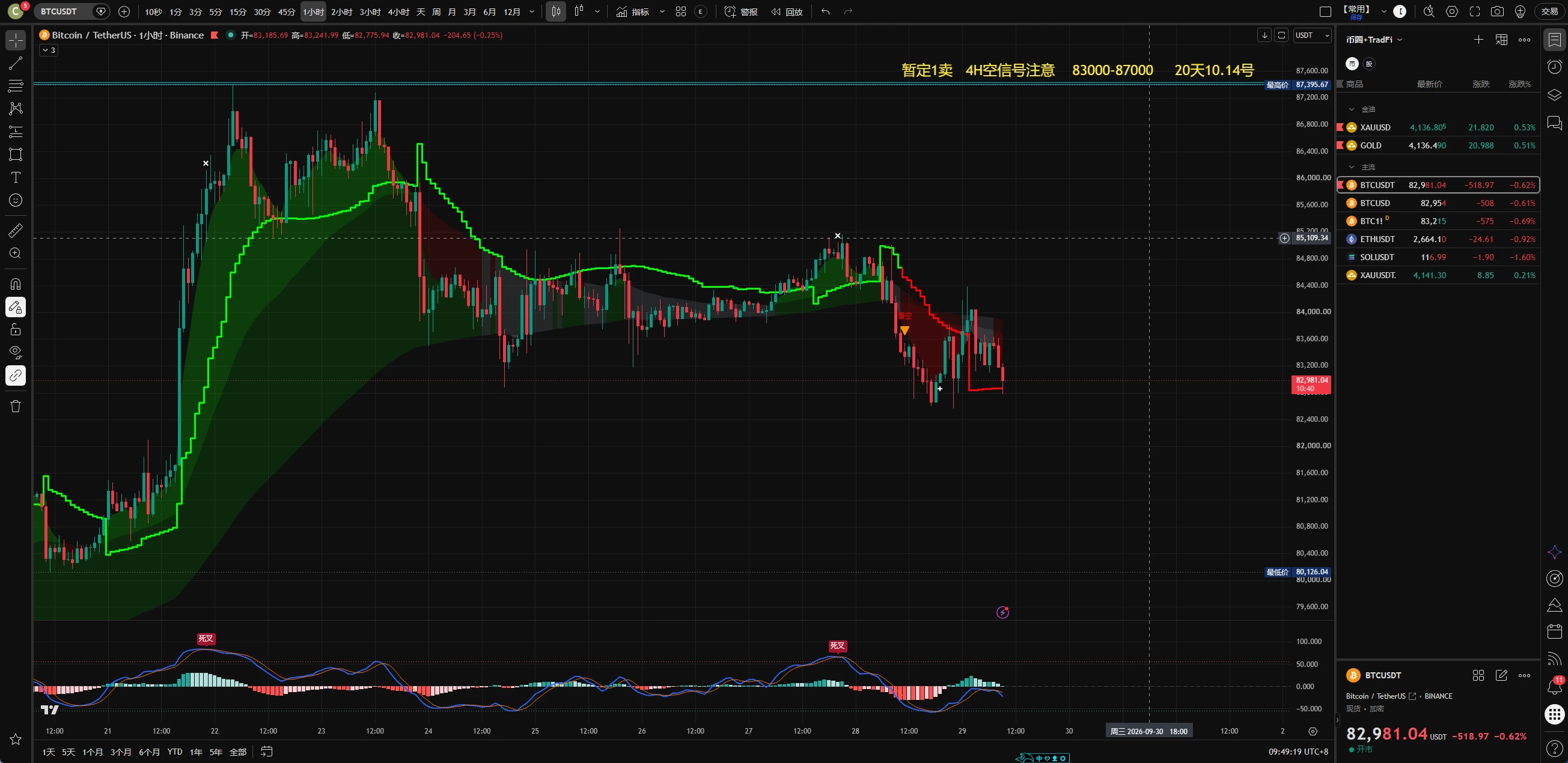Toggle magnet mode for drawings

pos(16,284)
